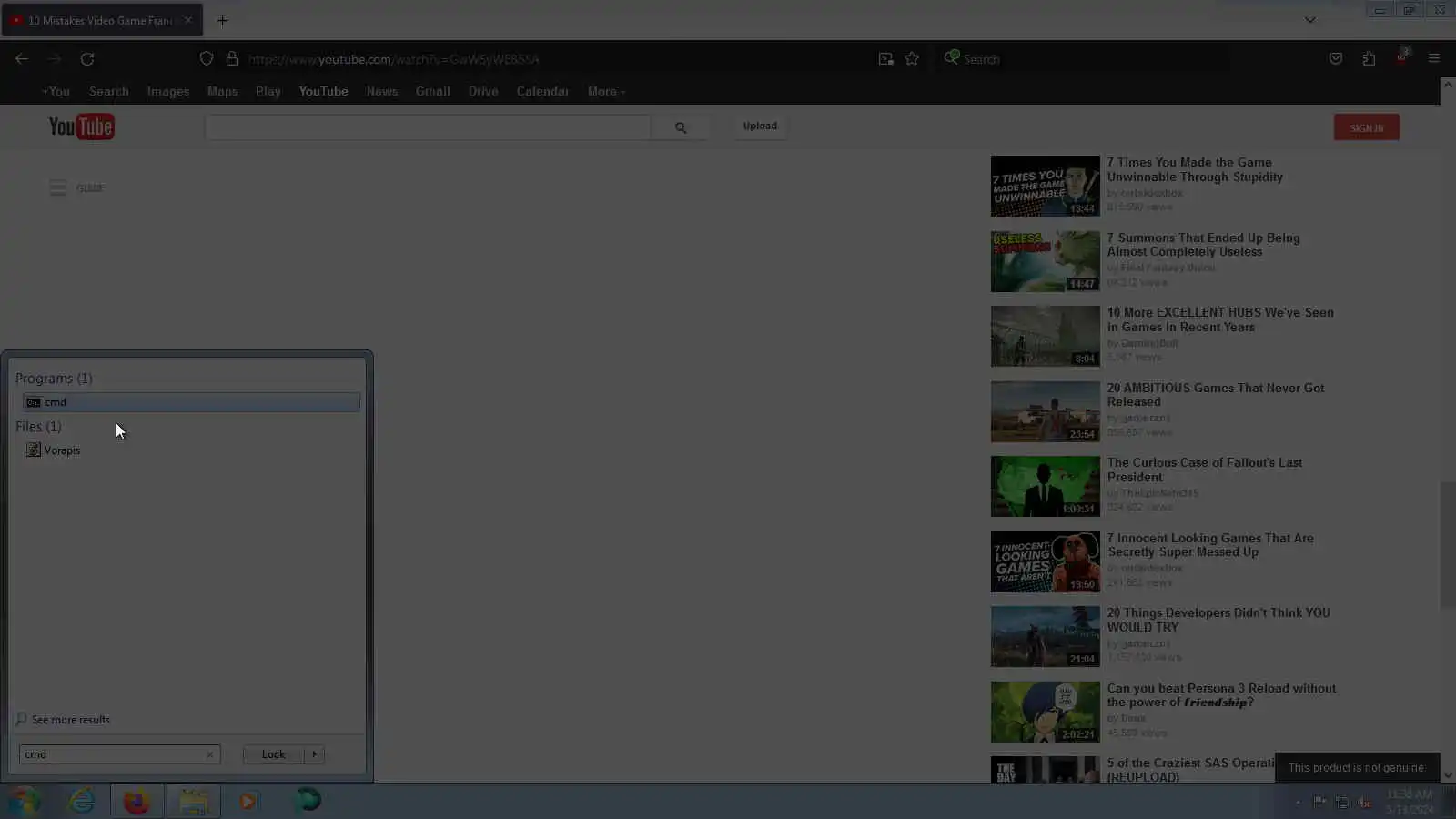Screen dimensions: 1456x819
Task: Click the Upload button
Action: (760, 126)
